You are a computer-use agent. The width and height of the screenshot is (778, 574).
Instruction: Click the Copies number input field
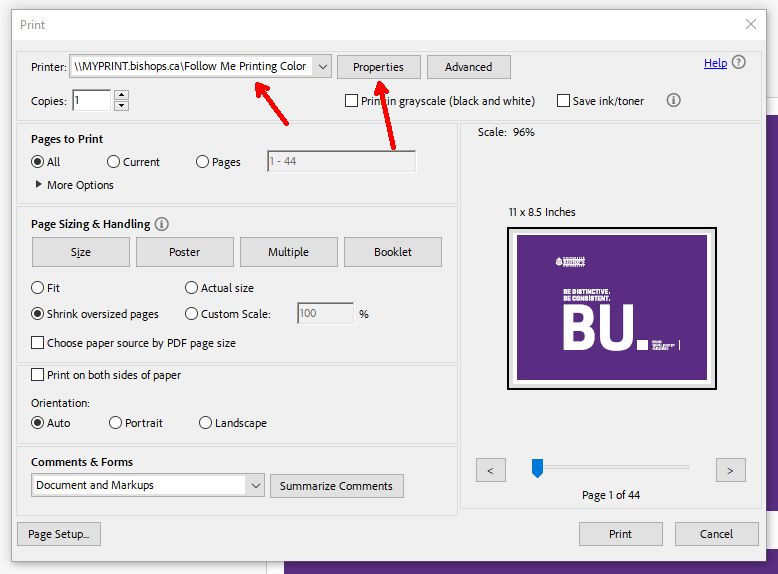click(90, 100)
